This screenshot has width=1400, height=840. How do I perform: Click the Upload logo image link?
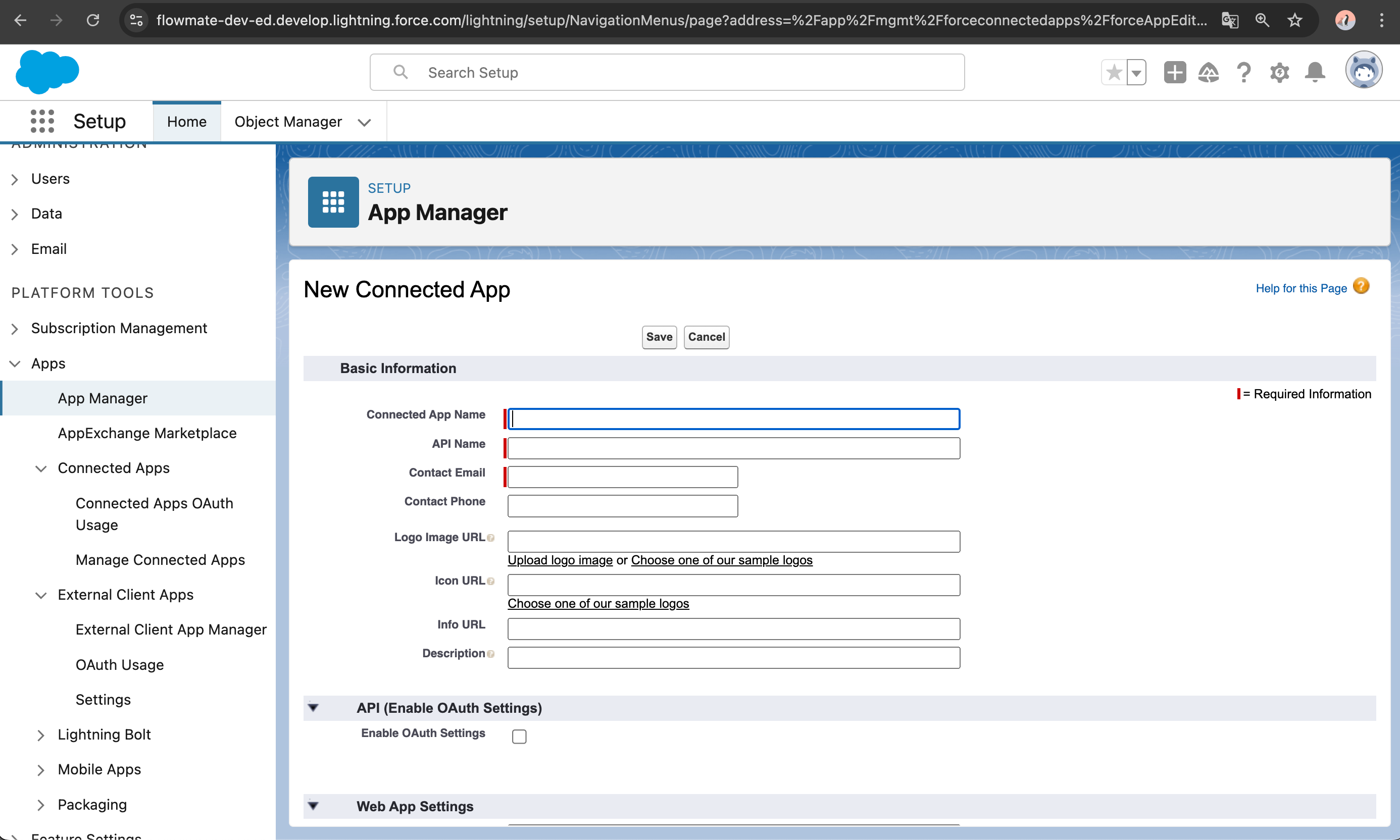(560, 560)
